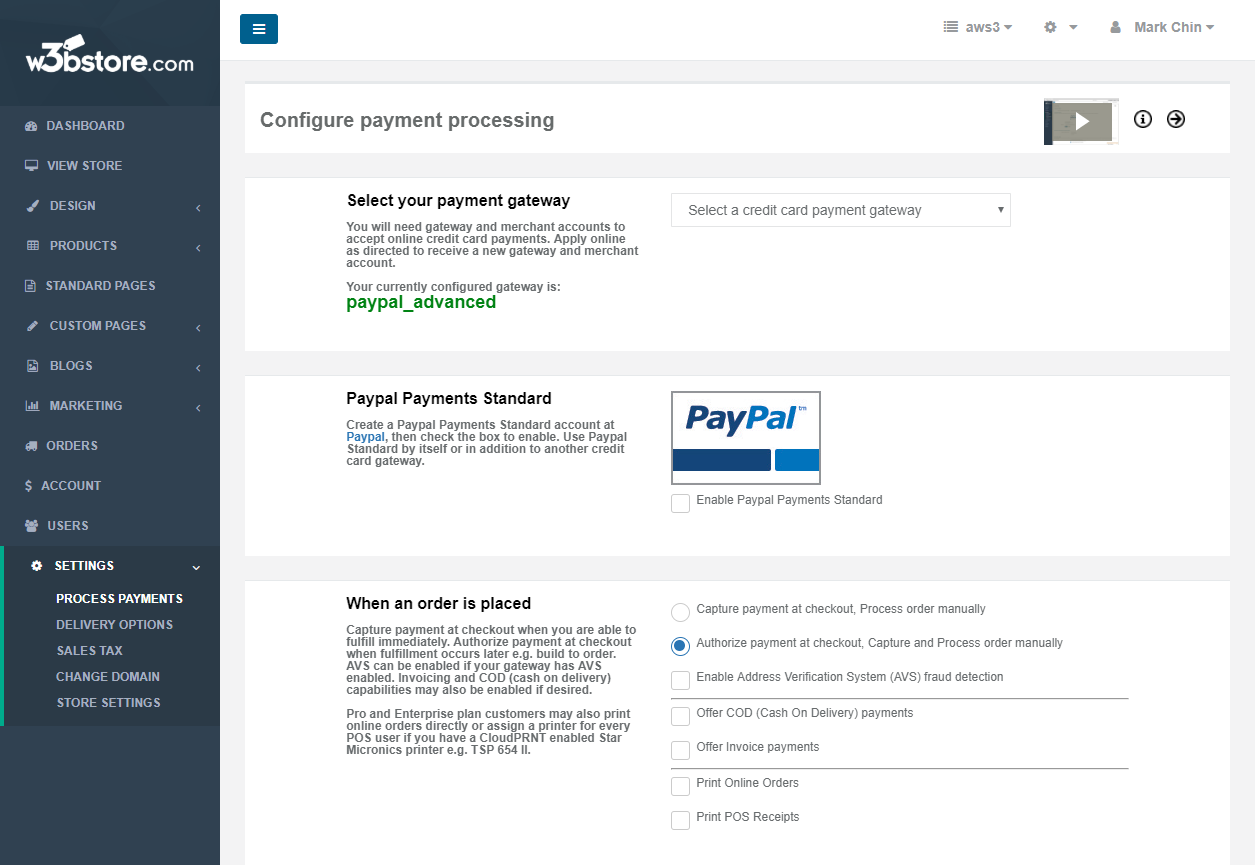Enable Address Verification System checkbox
Image resolution: width=1255 pixels, height=865 pixels.
pos(680,680)
